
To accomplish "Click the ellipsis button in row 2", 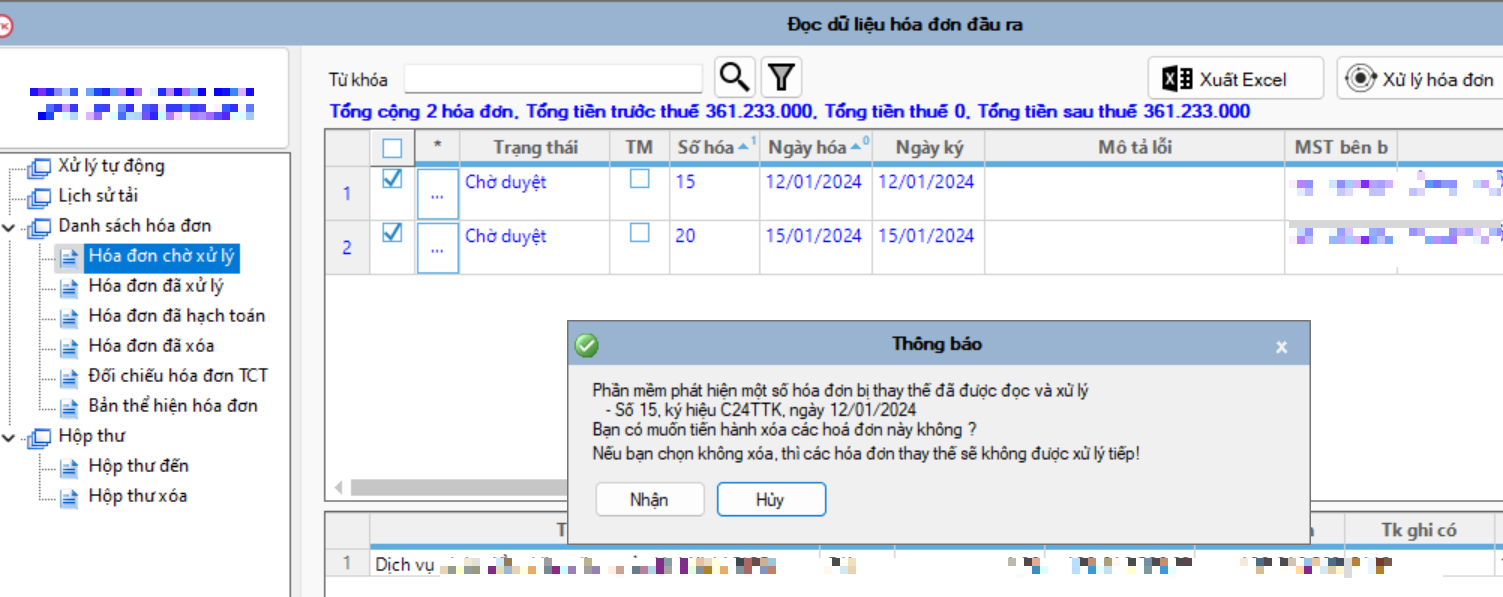I will pyautogui.click(x=437, y=249).
